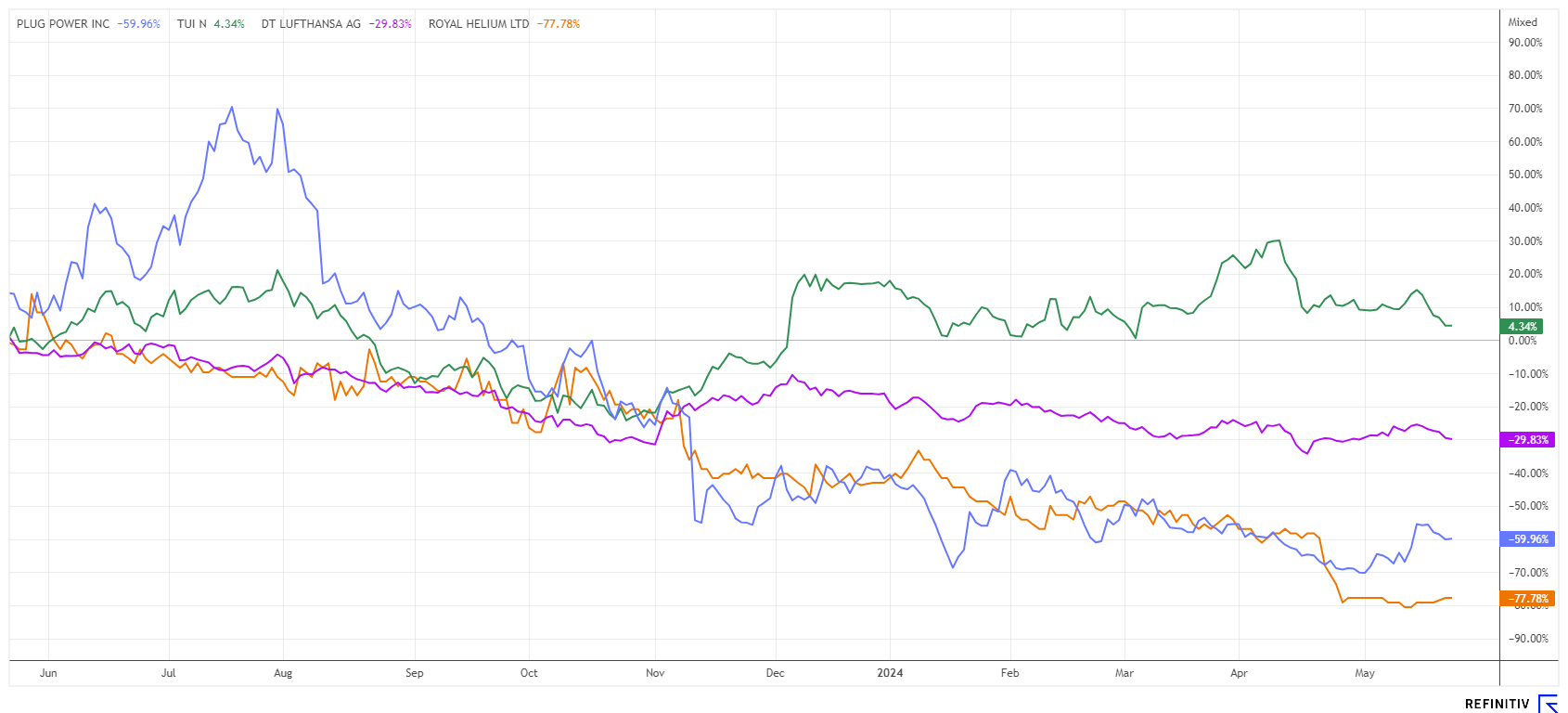Click the Dec label on the time axis
The width and height of the screenshot is (1568, 713).
(x=775, y=673)
